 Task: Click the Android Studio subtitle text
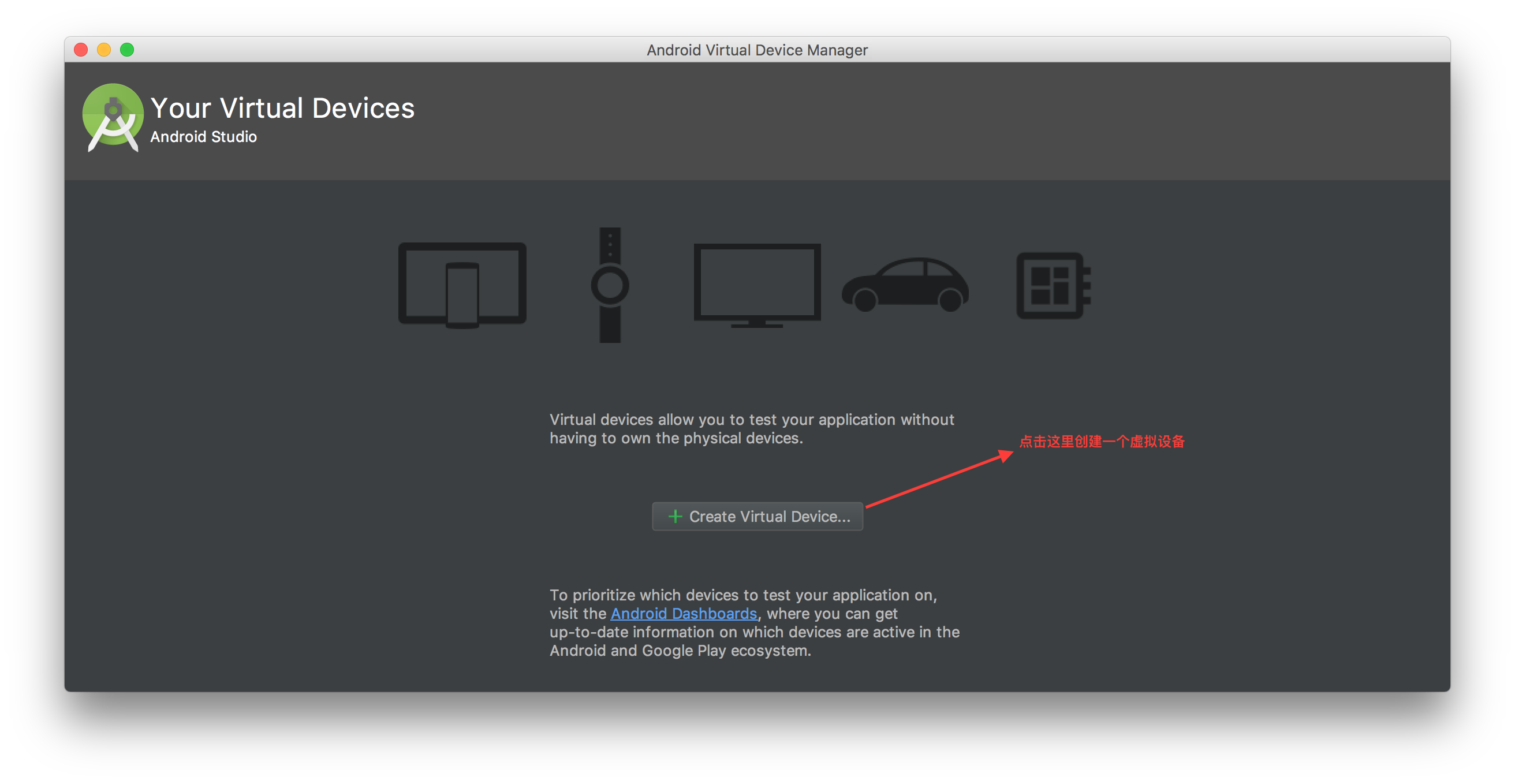pos(203,136)
